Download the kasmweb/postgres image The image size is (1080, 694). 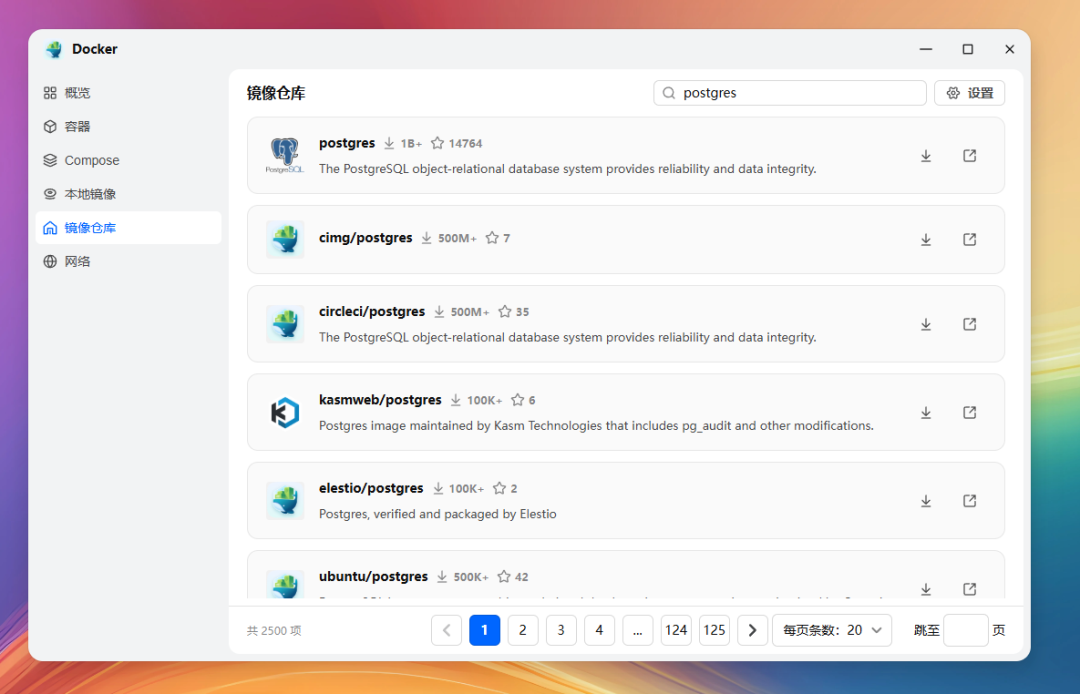coord(926,413)
